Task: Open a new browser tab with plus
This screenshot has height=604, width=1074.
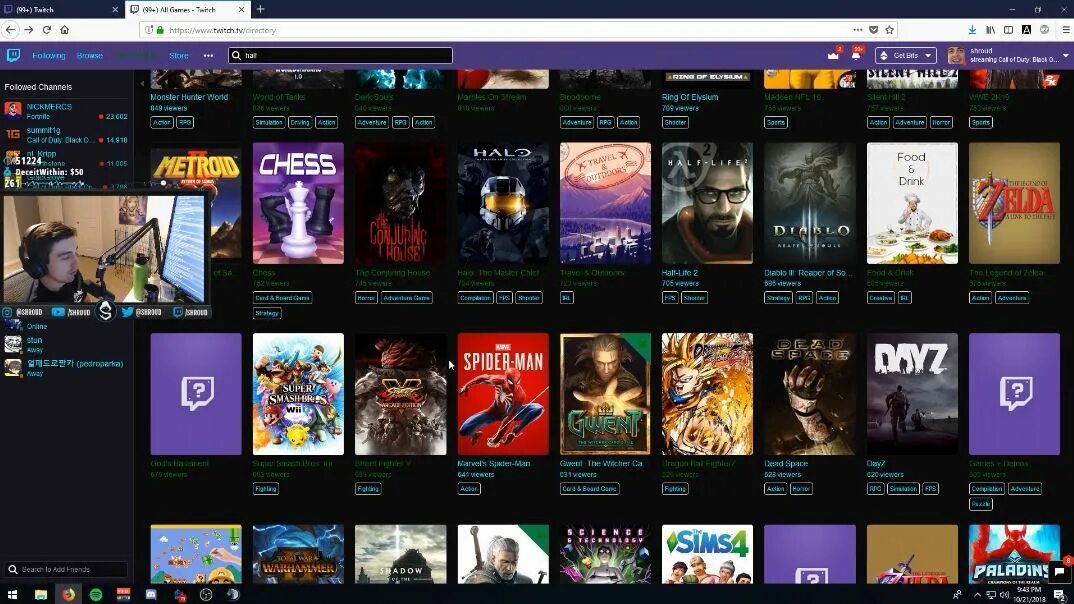Action: point(260,10)
